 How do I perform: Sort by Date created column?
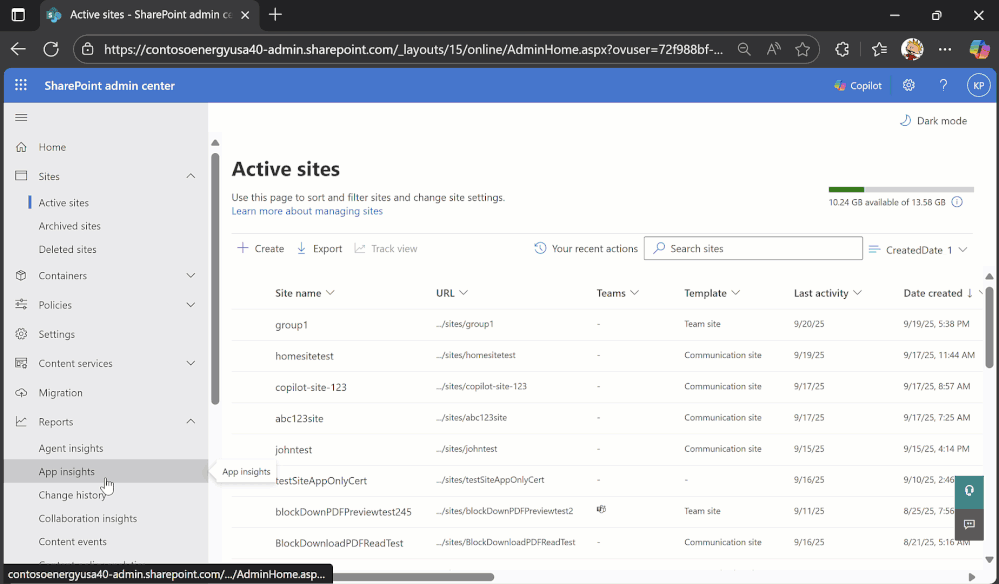[x=938, y=293]
